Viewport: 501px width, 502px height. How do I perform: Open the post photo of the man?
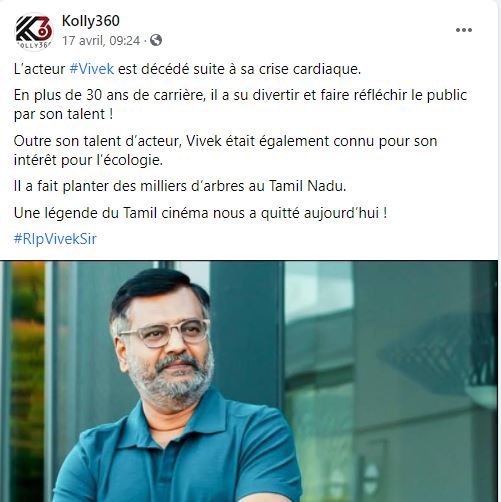pos(249,381)
